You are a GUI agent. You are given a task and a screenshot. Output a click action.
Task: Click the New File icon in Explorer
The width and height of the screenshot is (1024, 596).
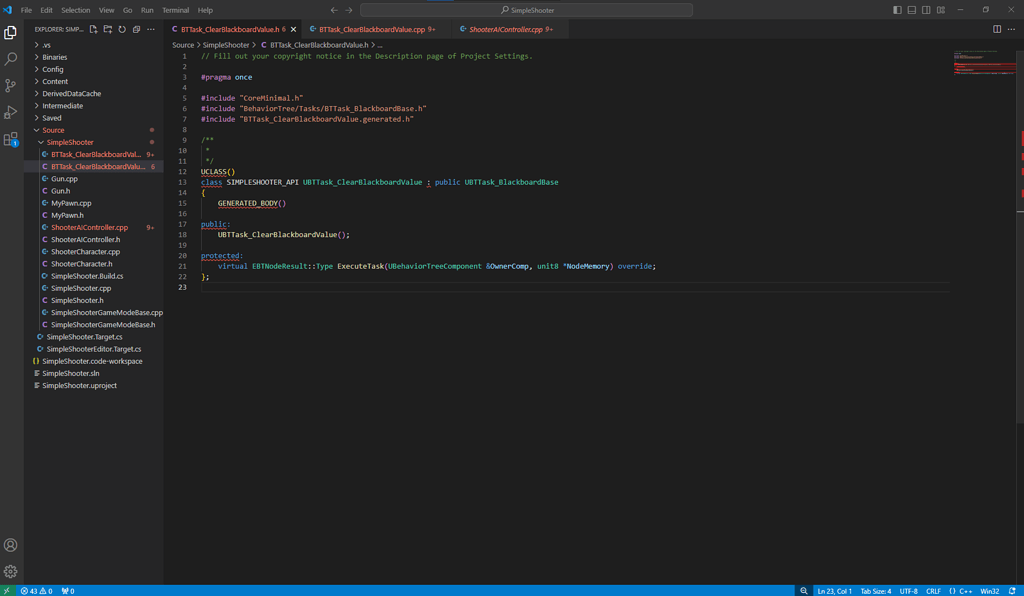point(94,29)
